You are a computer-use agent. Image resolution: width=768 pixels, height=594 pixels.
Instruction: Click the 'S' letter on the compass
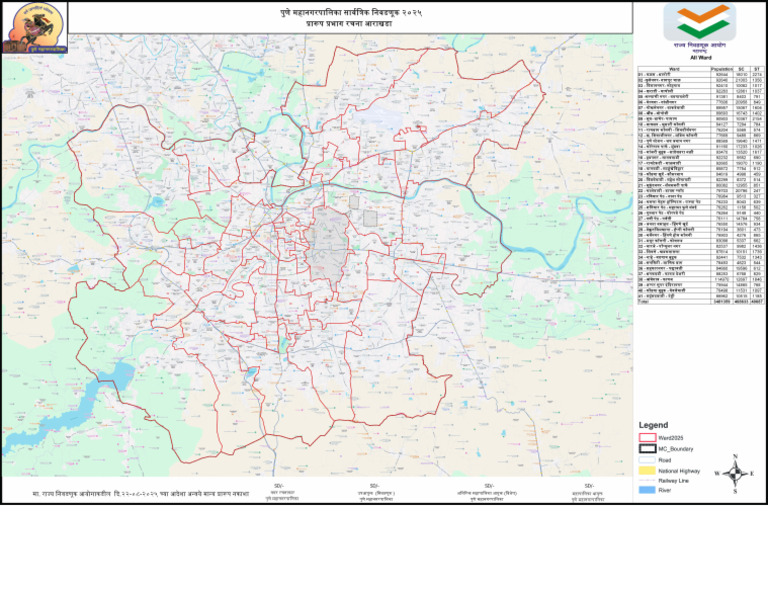click(x=735, y=491)
